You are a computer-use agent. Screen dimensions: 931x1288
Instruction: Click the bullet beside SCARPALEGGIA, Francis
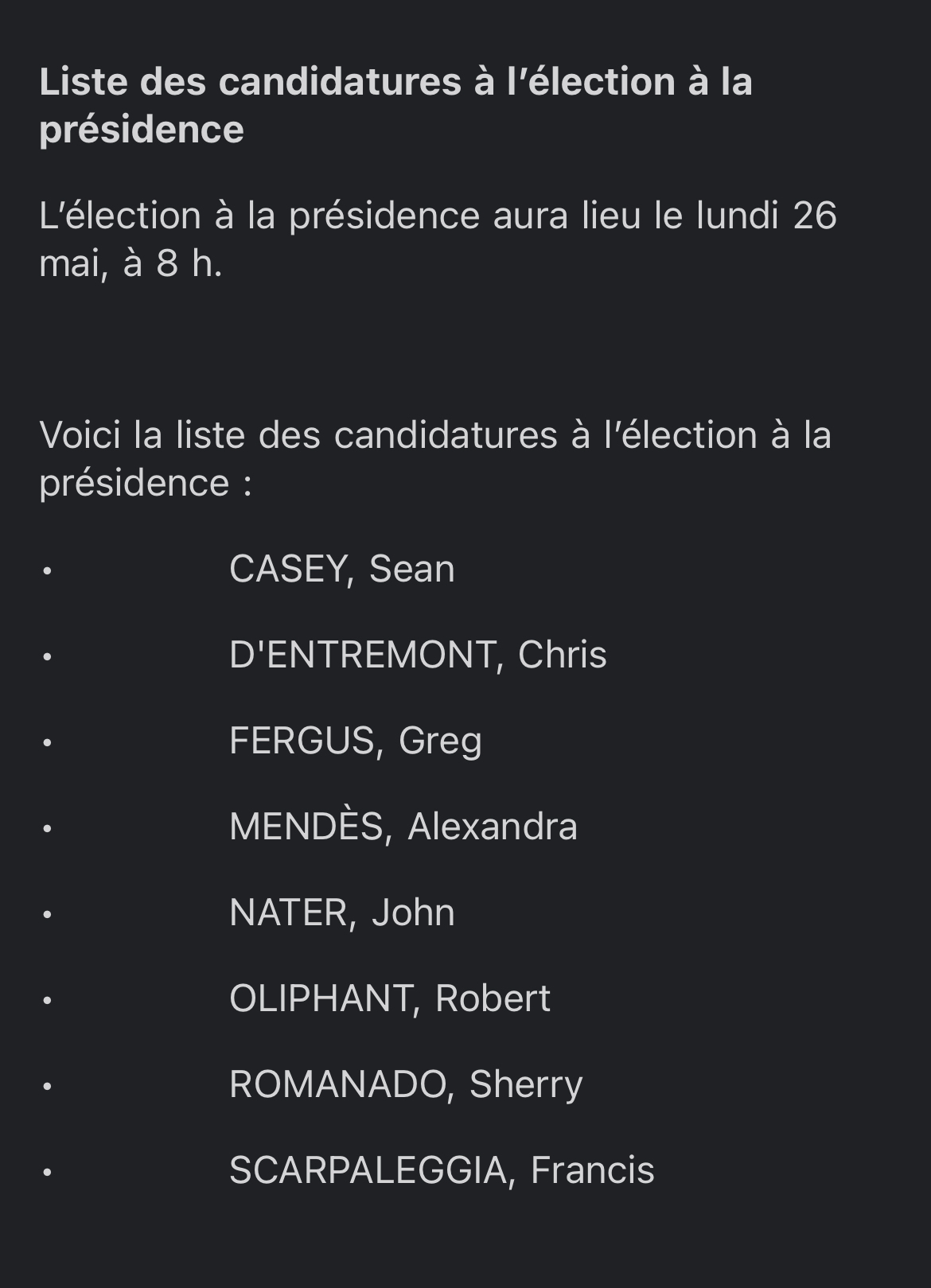(x=48, y=1172)
